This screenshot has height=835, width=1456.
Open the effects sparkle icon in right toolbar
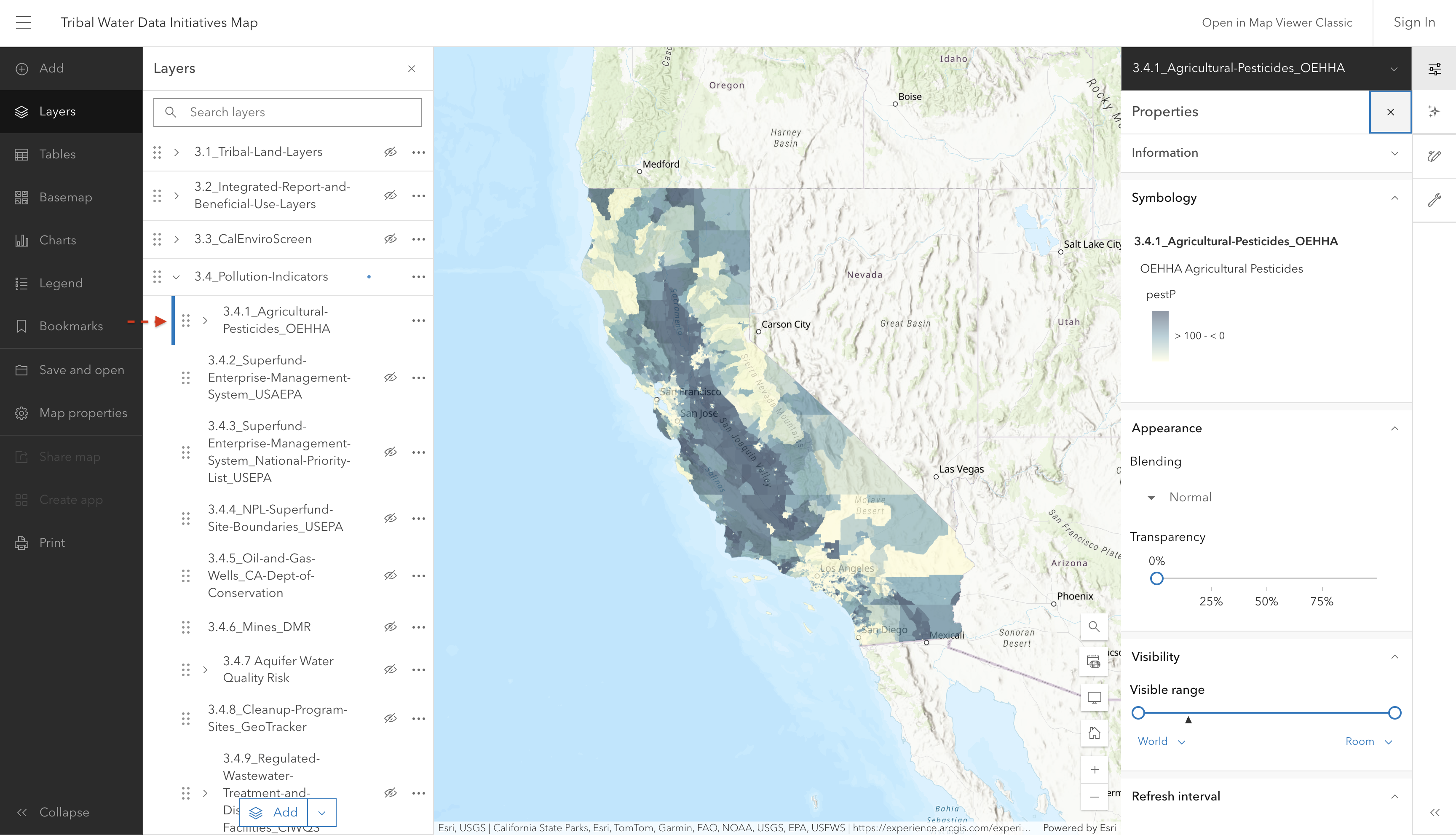tap(1434, 112)
